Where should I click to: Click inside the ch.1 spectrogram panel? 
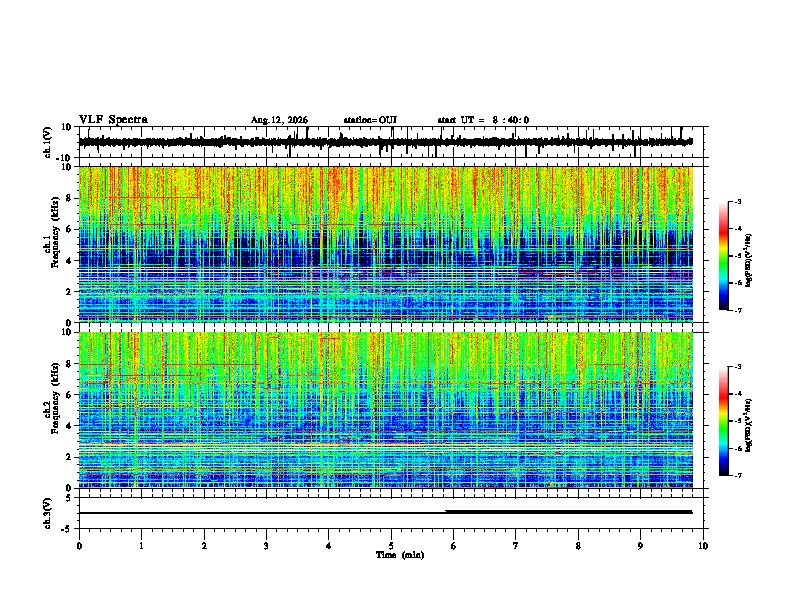385,244
